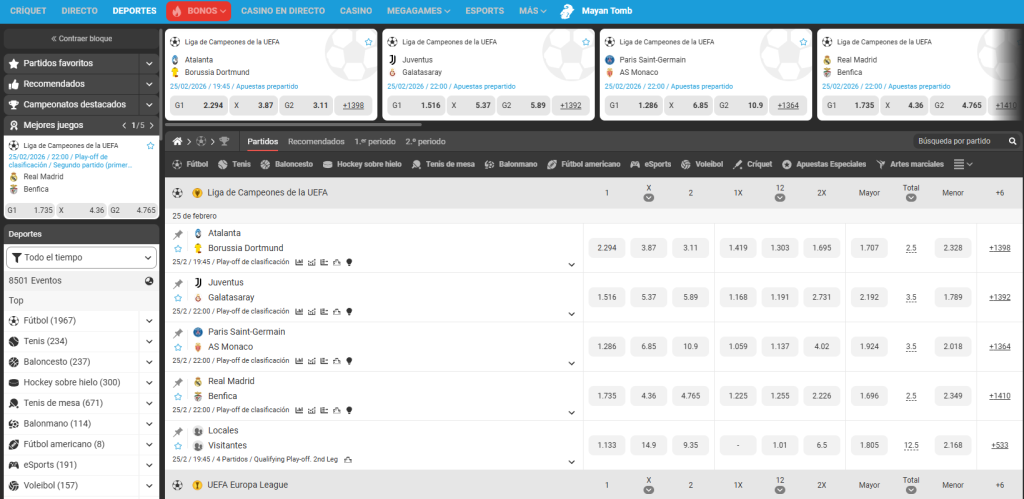
Task: Select the Tenis sport filter icon
Action: coord(222,164)
